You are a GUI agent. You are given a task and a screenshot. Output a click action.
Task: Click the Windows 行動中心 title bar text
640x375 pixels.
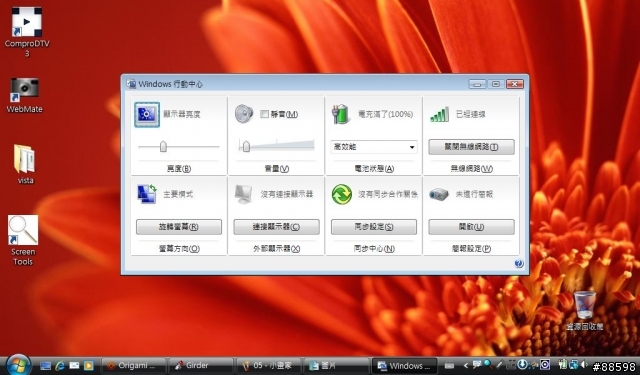coord(170,84)
